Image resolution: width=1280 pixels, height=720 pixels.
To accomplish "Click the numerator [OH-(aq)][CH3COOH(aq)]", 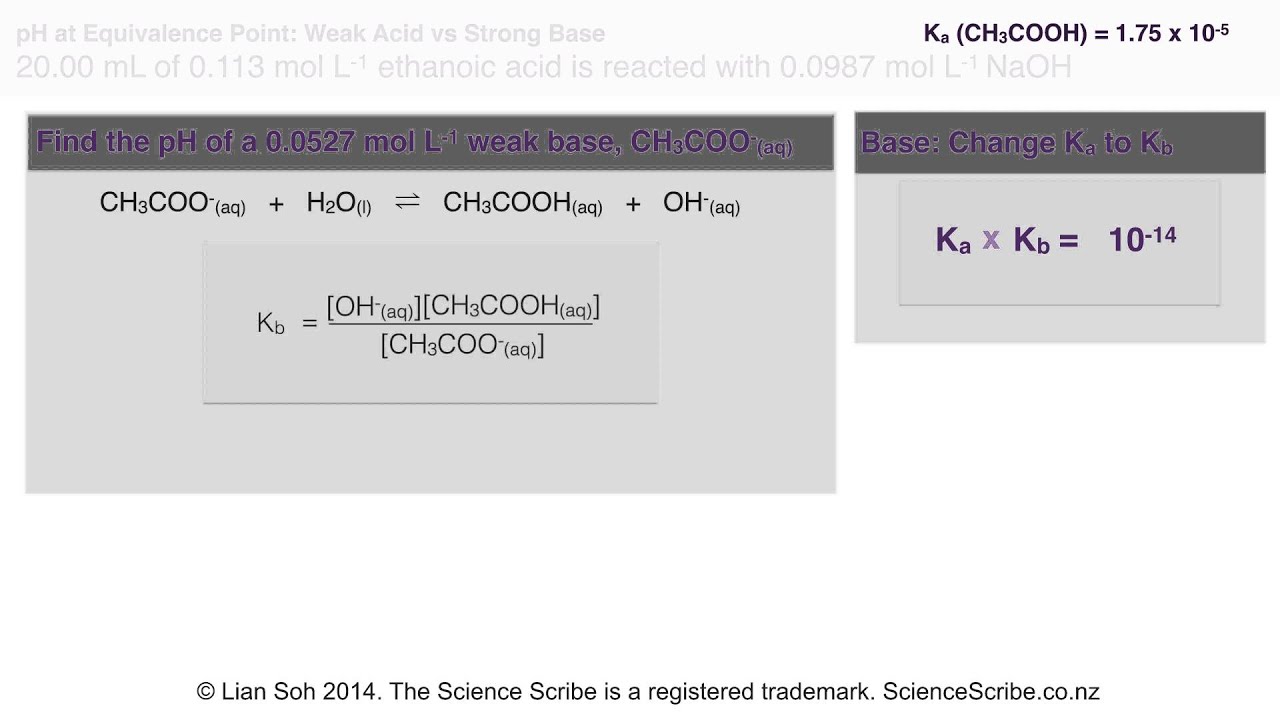I will (463, 307).
